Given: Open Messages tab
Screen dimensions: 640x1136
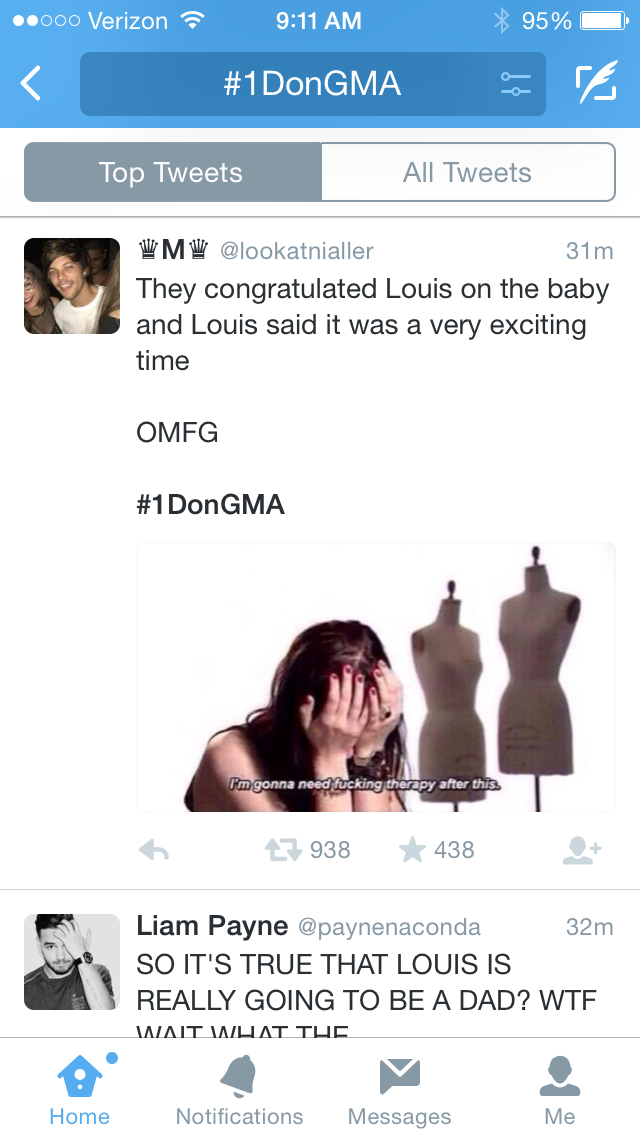Looking at the screenshot, I should point(400,1090).
